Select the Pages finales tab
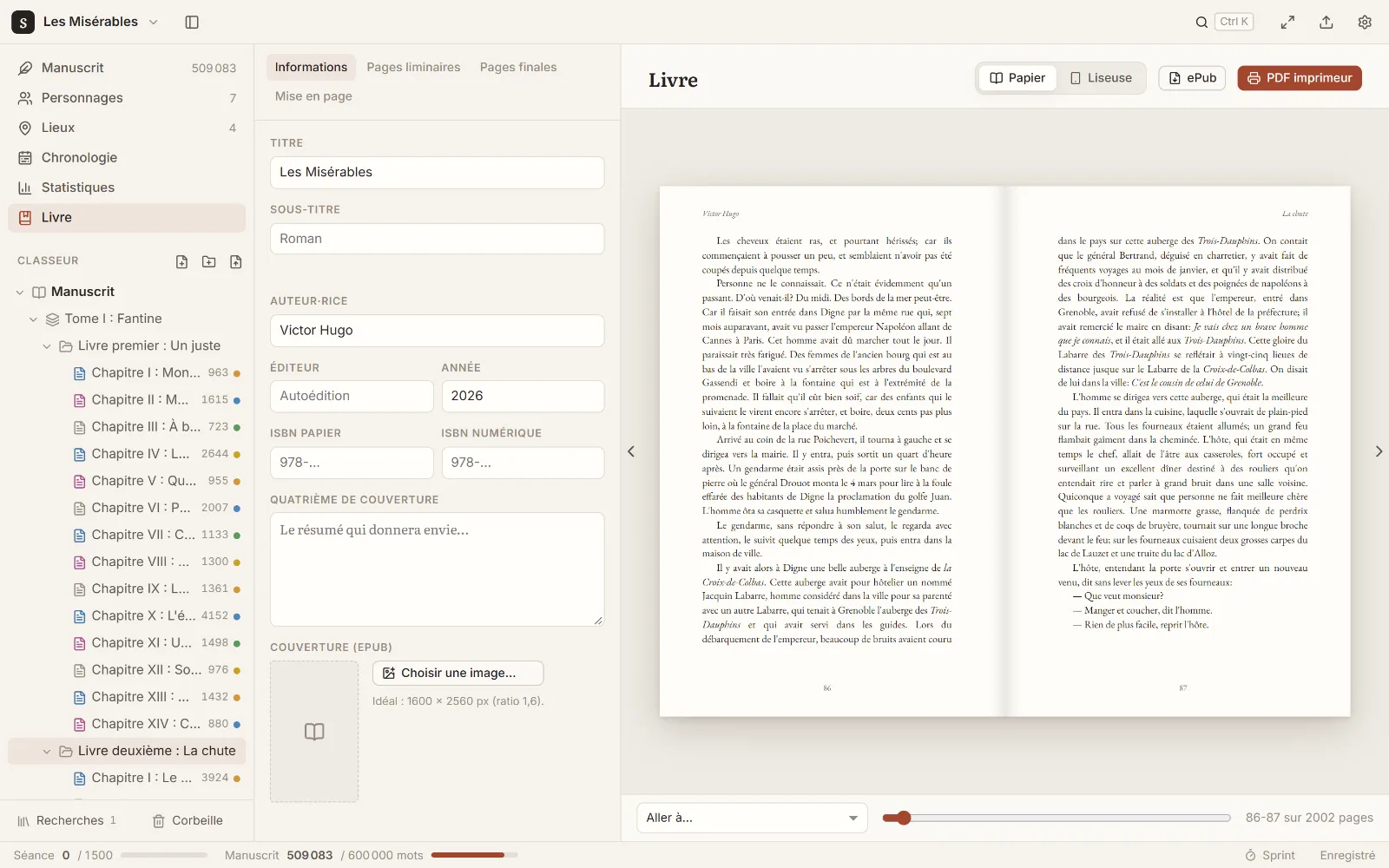The width and height of the screenshot is (1389, 868). 518,67
